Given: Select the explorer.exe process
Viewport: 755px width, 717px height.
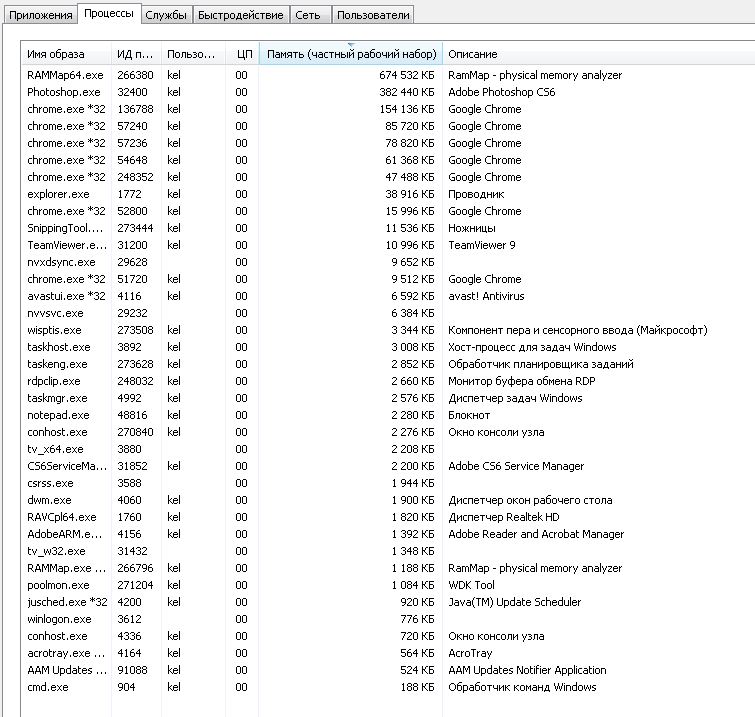Looking at the screenshot, I should (x=388, y=194).
